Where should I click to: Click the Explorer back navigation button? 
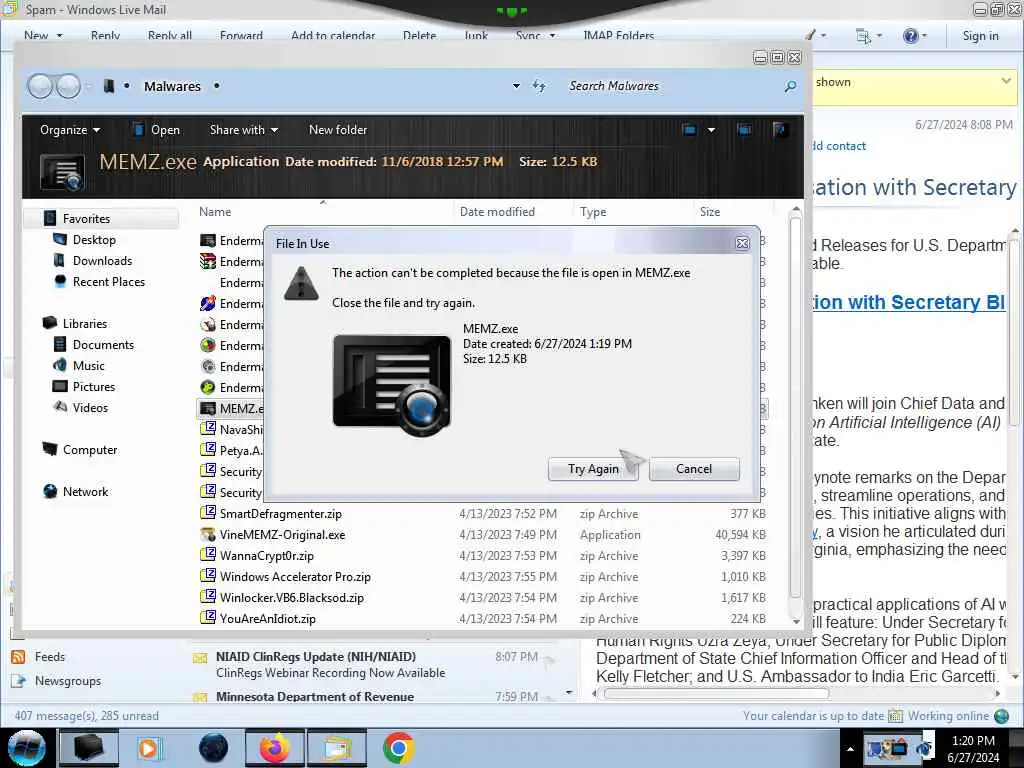point(40,86)
